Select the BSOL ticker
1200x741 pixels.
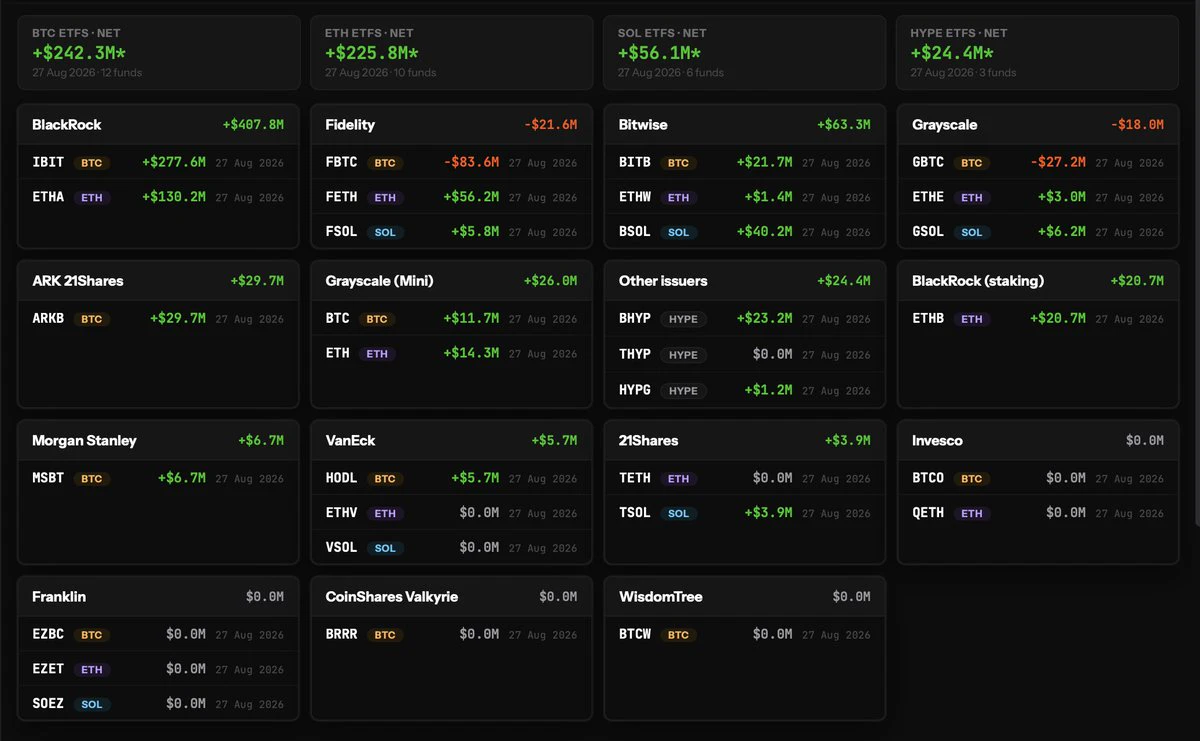(635, 231)
